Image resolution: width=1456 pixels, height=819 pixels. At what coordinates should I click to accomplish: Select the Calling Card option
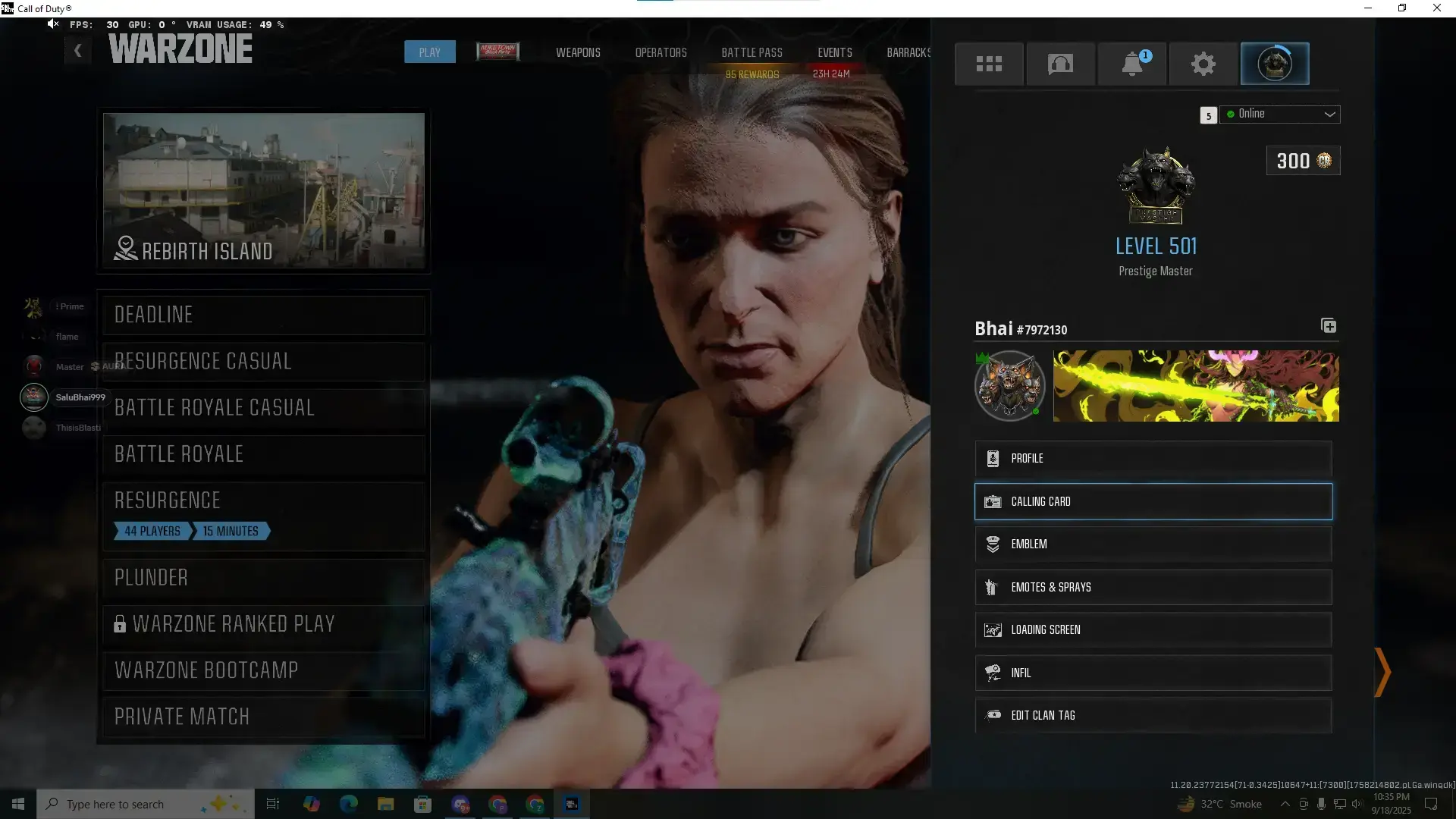[x=1153, y=501]
